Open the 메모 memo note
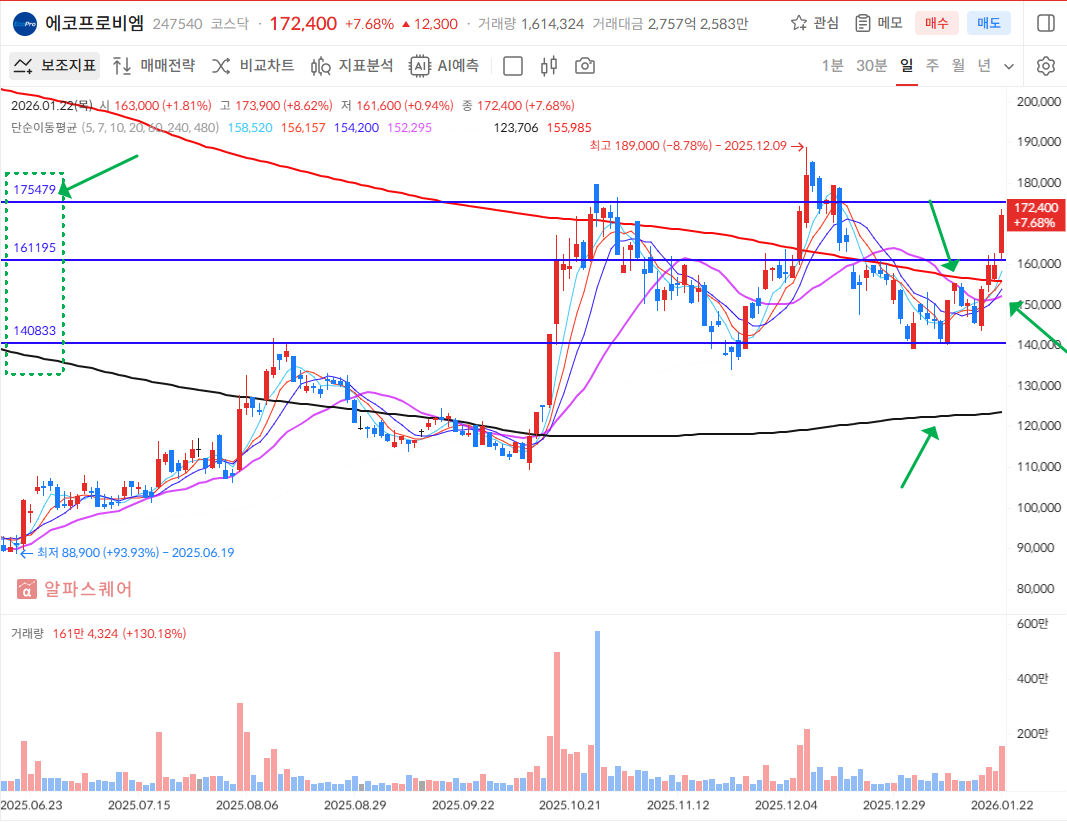This screenshot has width=1067, height=823. [x=879, y=22]
